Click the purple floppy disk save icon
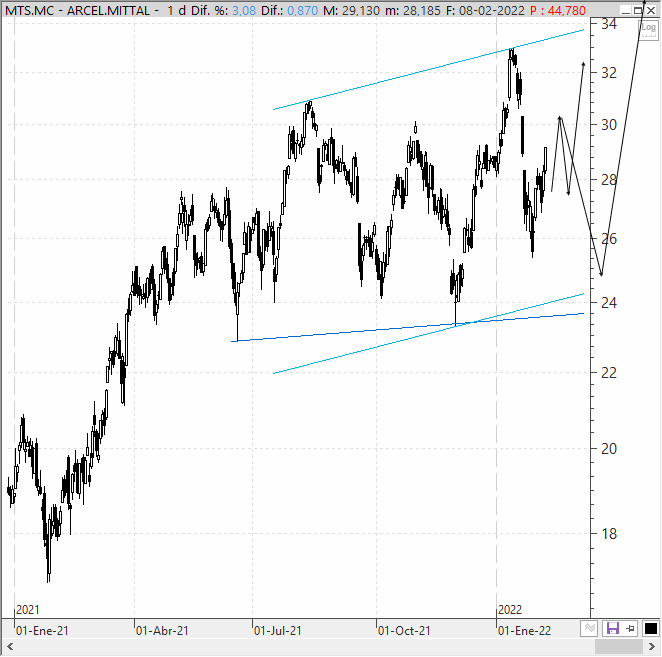Screen dimensions: 662x657 [x=613, y=628]
